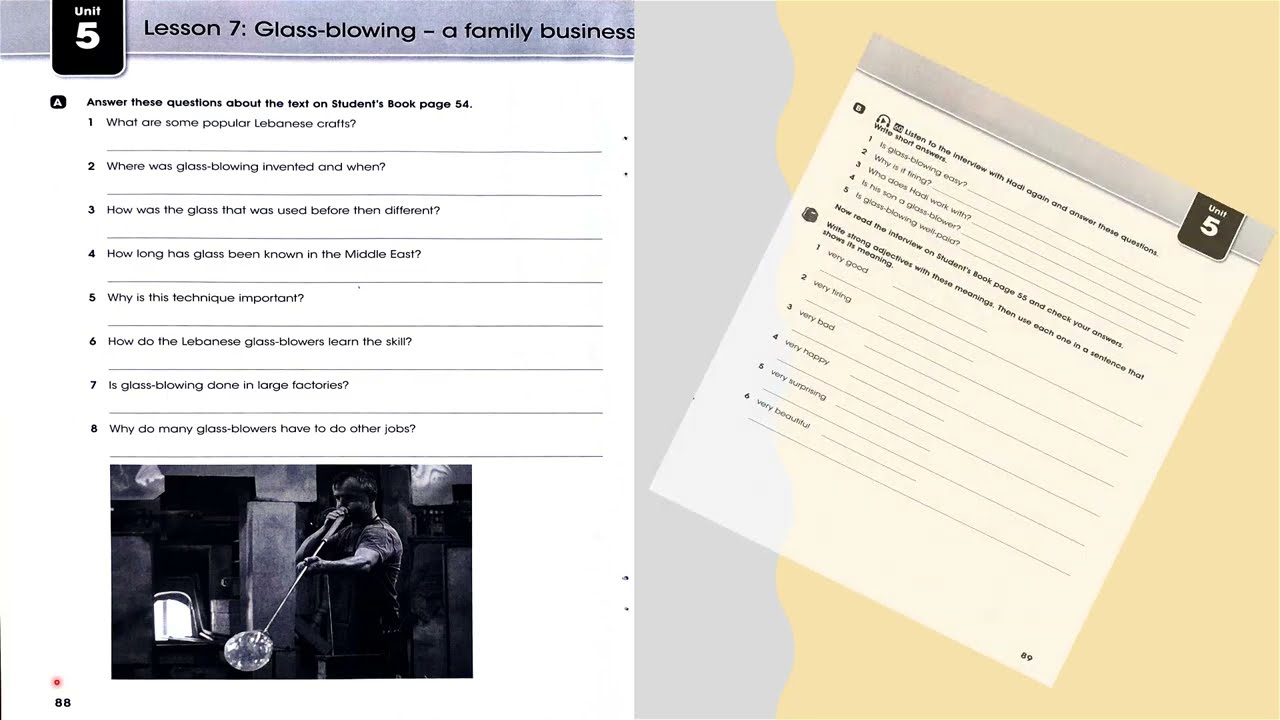Click the 'very tiring' adjective prompt
This screenshot has width=1280, height=720.
coord(832,291)
